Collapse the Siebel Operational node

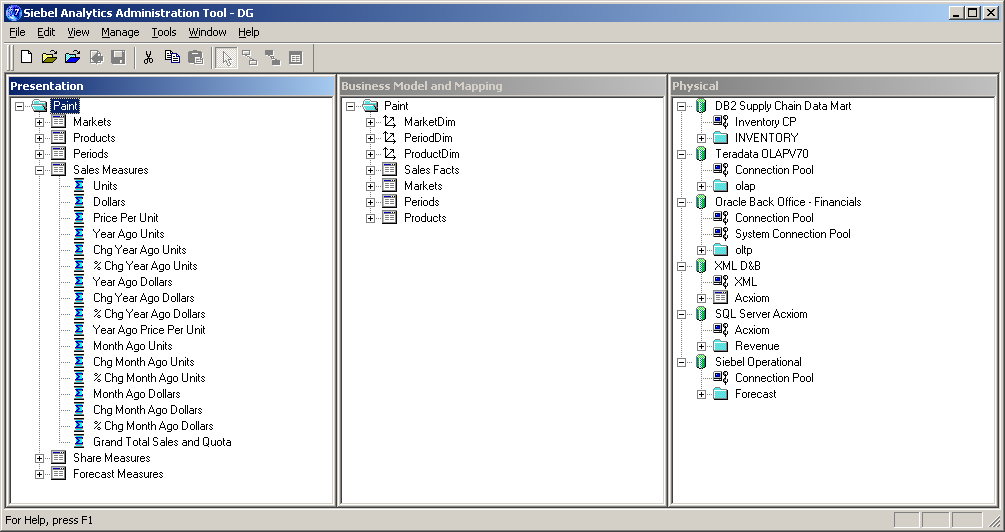point(681,363)
